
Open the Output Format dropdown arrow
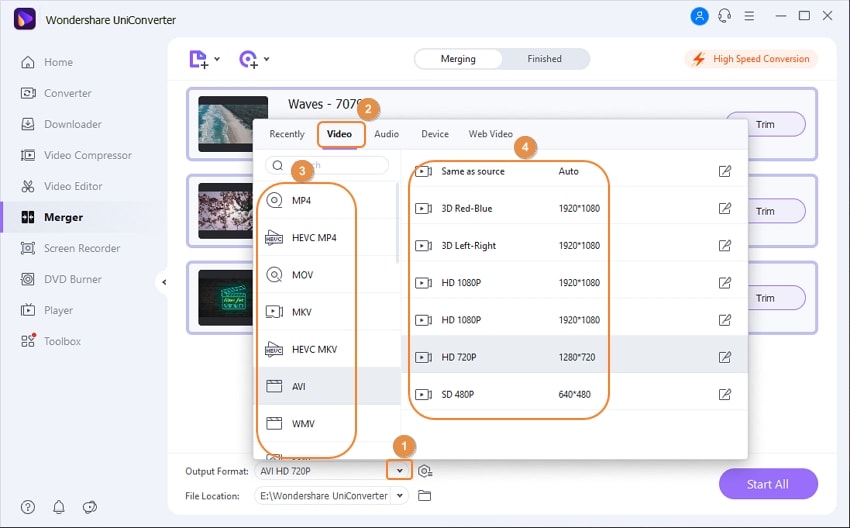[400, 471]
